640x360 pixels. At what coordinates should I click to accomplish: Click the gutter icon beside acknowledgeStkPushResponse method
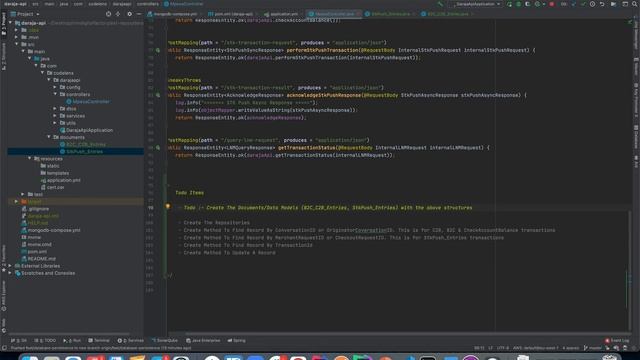tap(158, 95)
